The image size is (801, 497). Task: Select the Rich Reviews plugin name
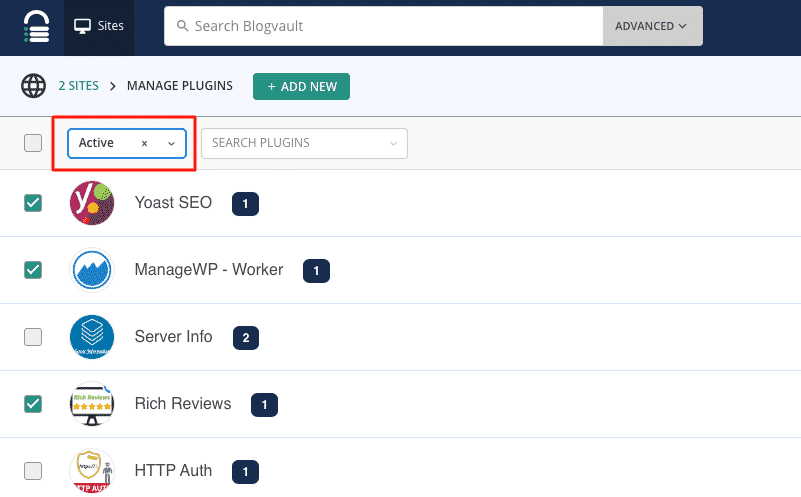(x=183, y=404)
